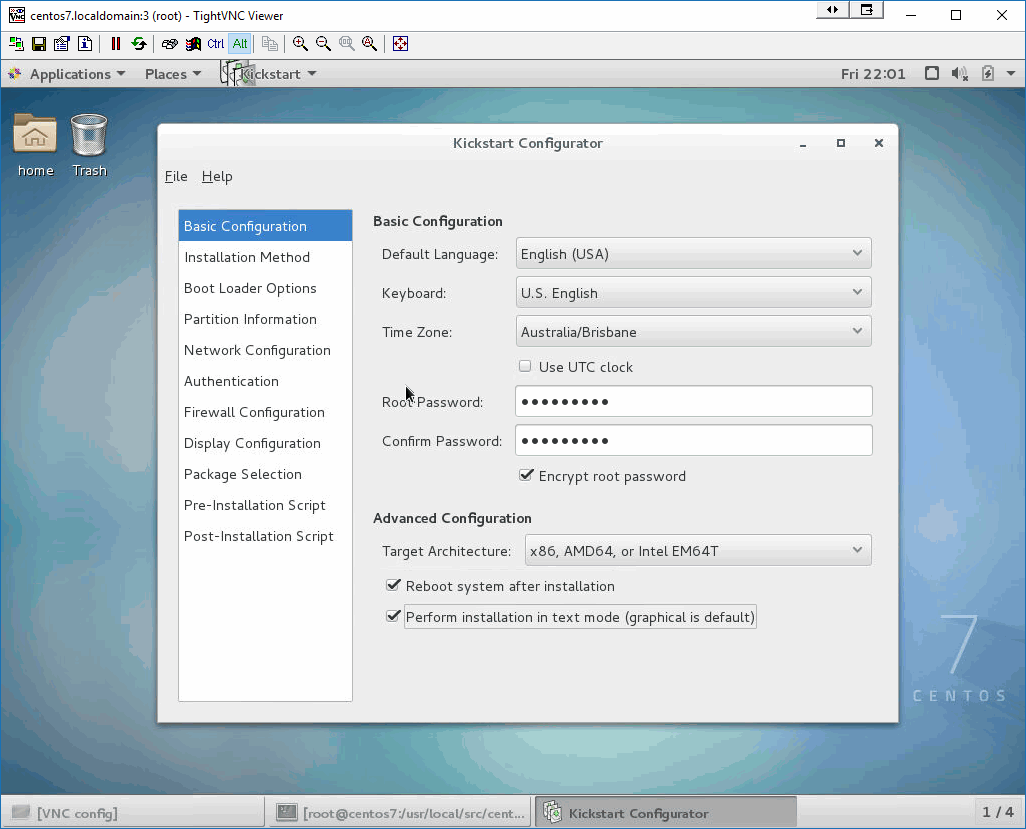Image resolution: width=1026 pixels, height=829 pixels.
Task: Send Ctrl+Esc with the Windows flag icon
Action: (x=193, y=44)
